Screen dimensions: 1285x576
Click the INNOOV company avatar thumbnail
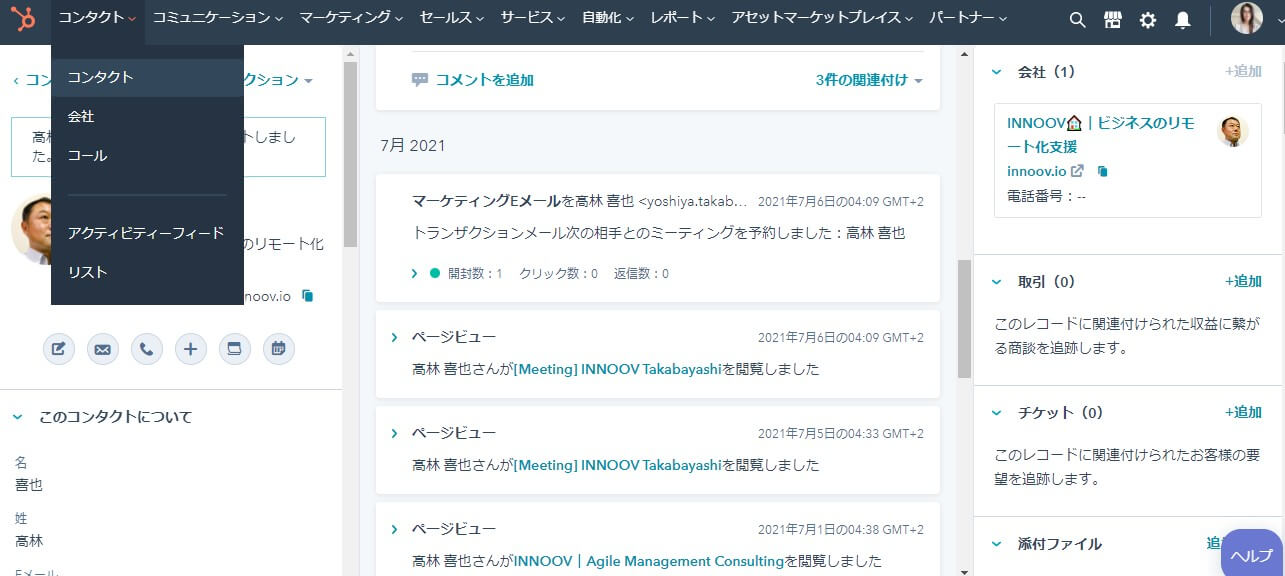[1233, 131]
